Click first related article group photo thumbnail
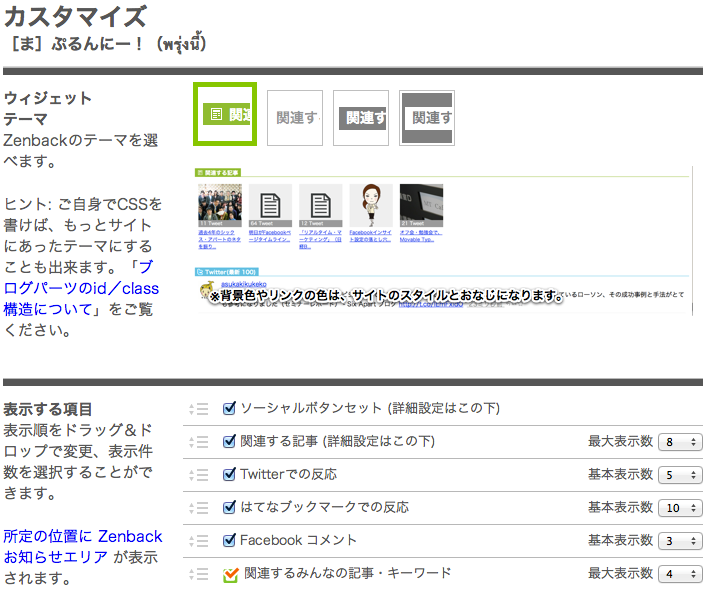 [220, 205]
